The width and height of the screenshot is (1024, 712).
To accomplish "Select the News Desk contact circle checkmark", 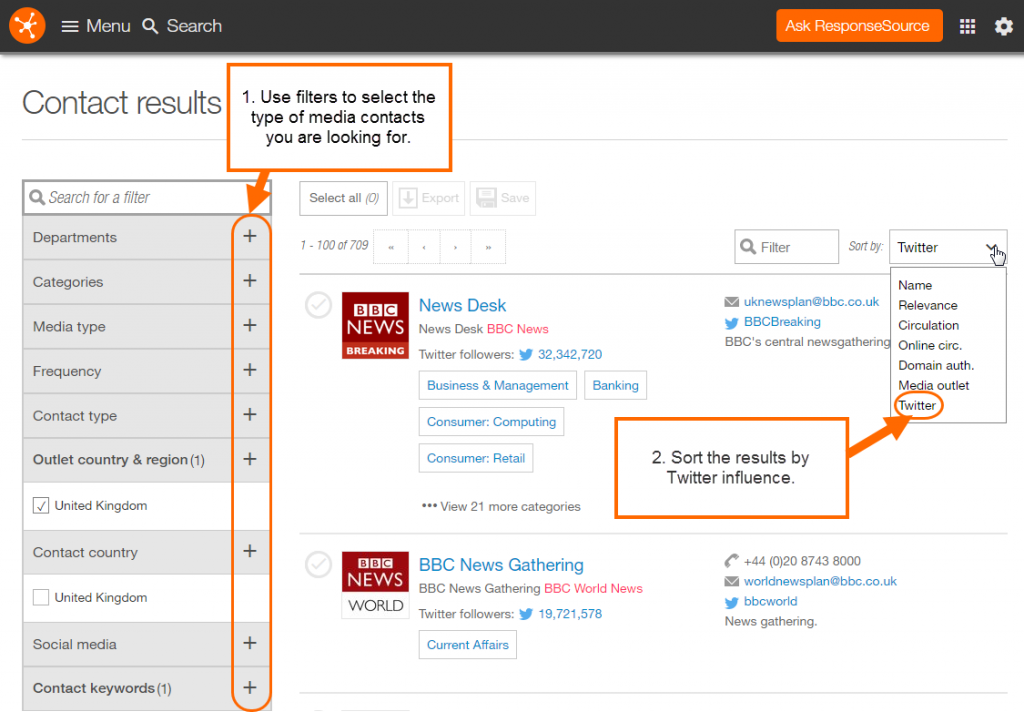I will tap(318, 306).
